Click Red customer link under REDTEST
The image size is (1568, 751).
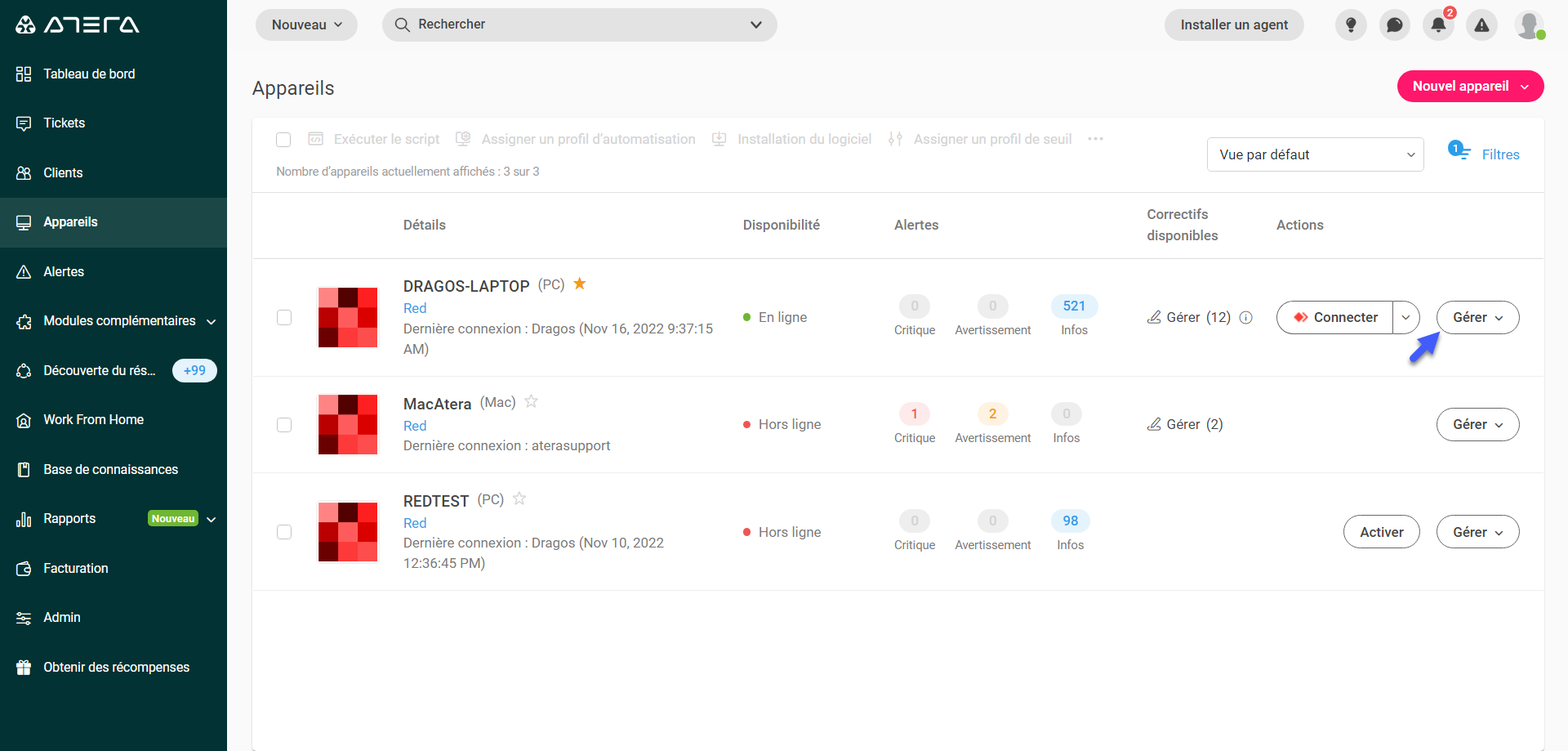(415, 523)
